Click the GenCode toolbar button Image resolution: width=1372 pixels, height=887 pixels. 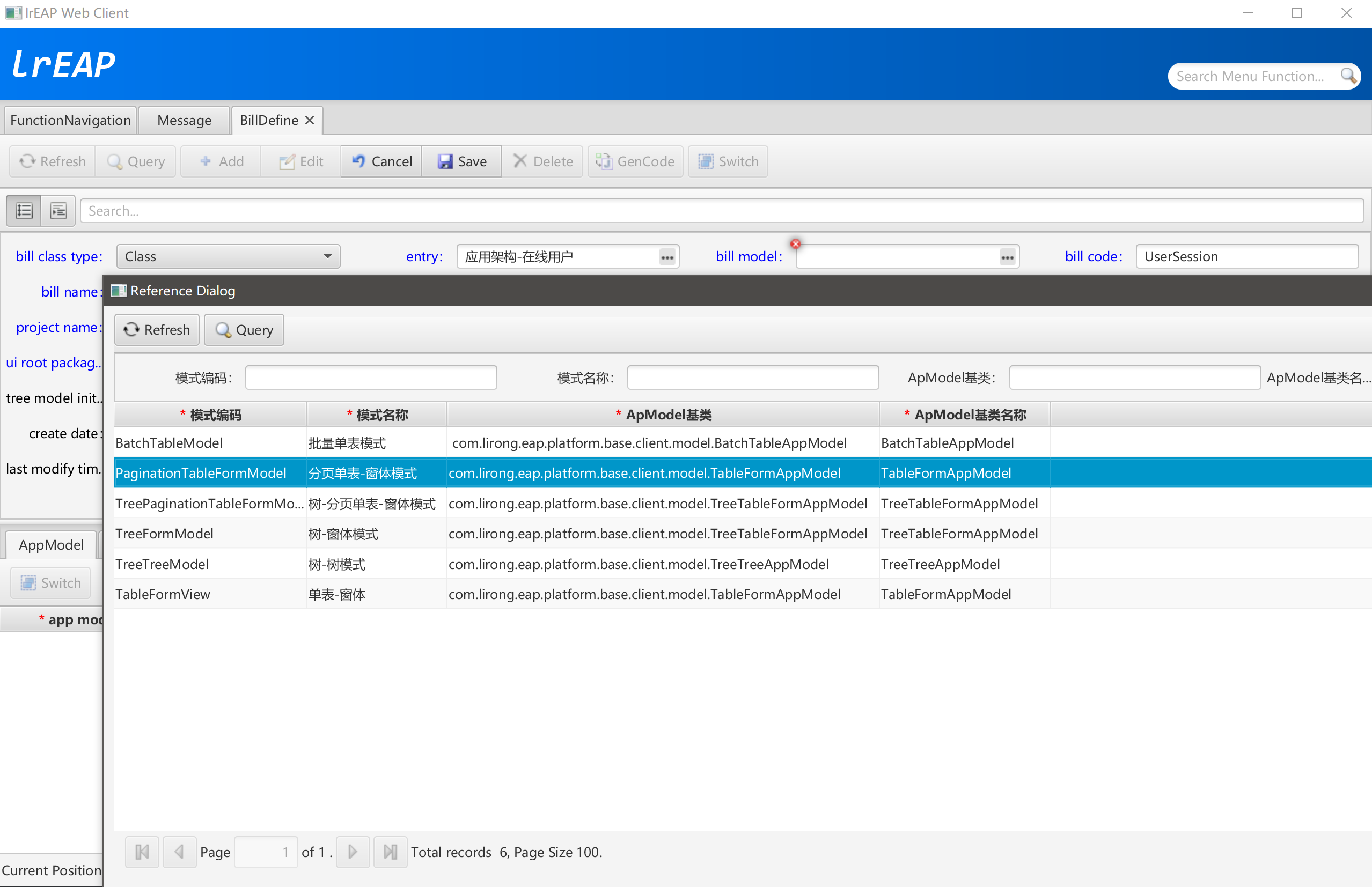[635, 161]
